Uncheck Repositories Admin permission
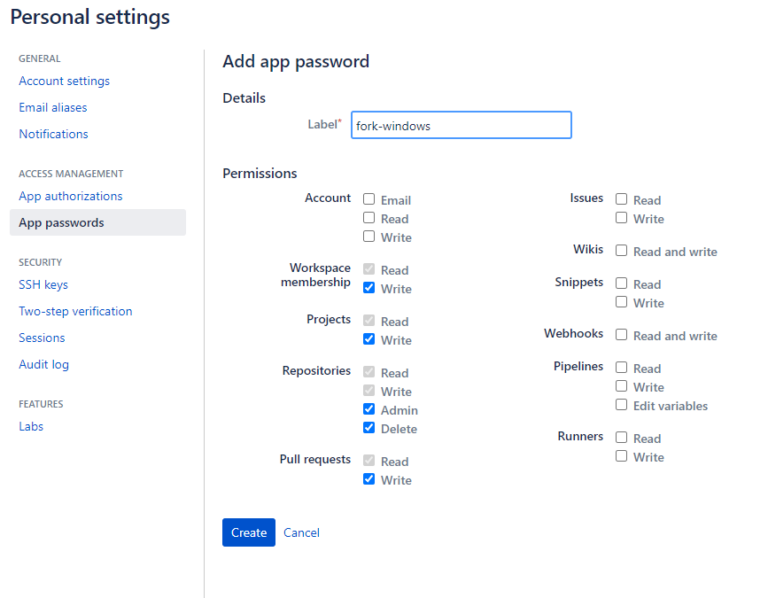The width and height of the screenshot is (768, 598). coord(369,409)
